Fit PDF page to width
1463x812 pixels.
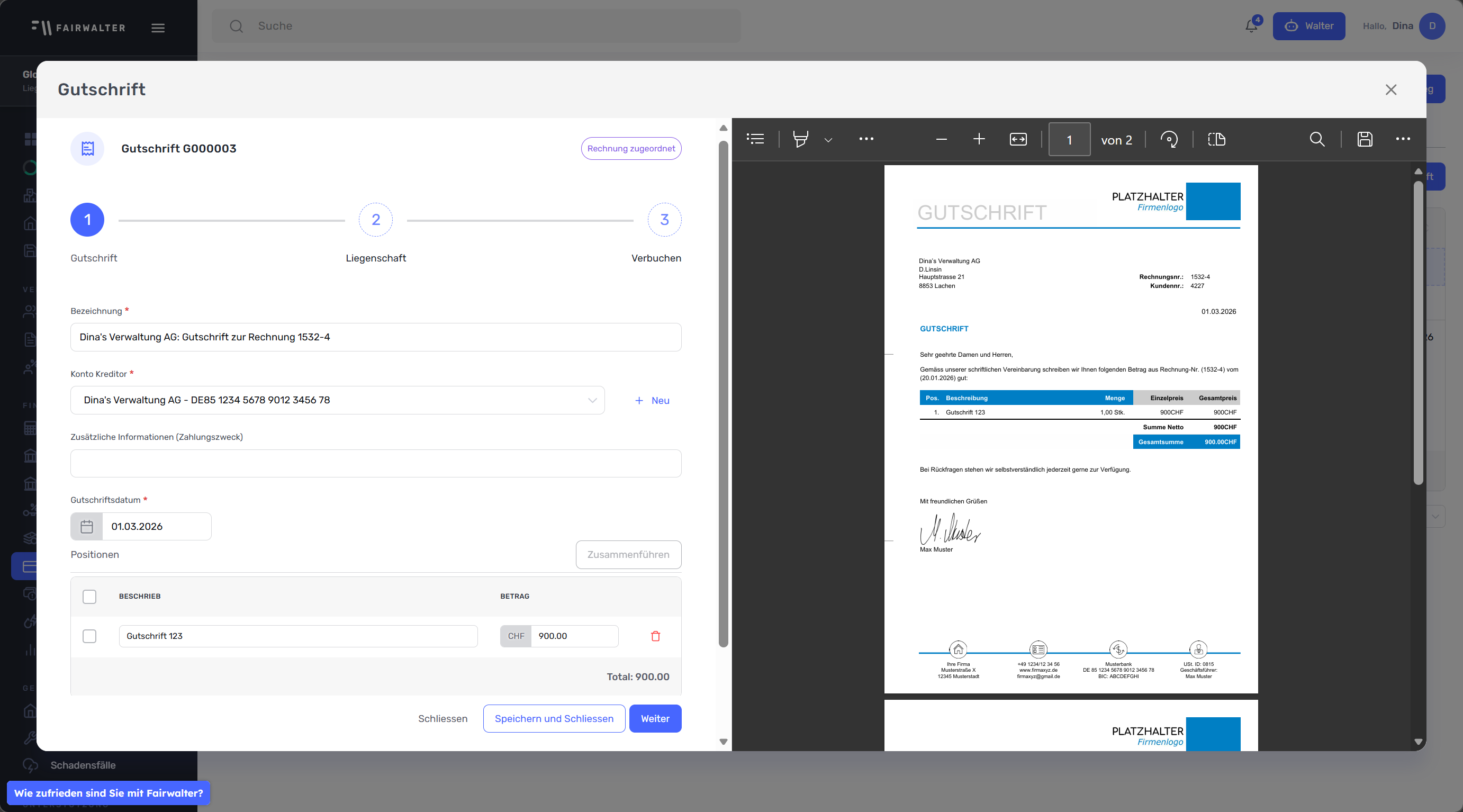(x=1018, y=139)
